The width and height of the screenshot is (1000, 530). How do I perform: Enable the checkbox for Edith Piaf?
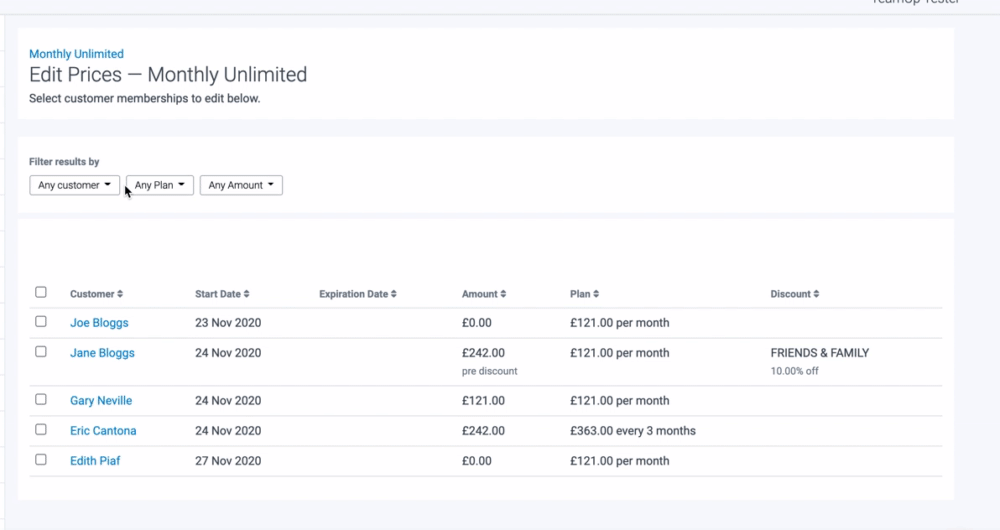coord(41,459)
